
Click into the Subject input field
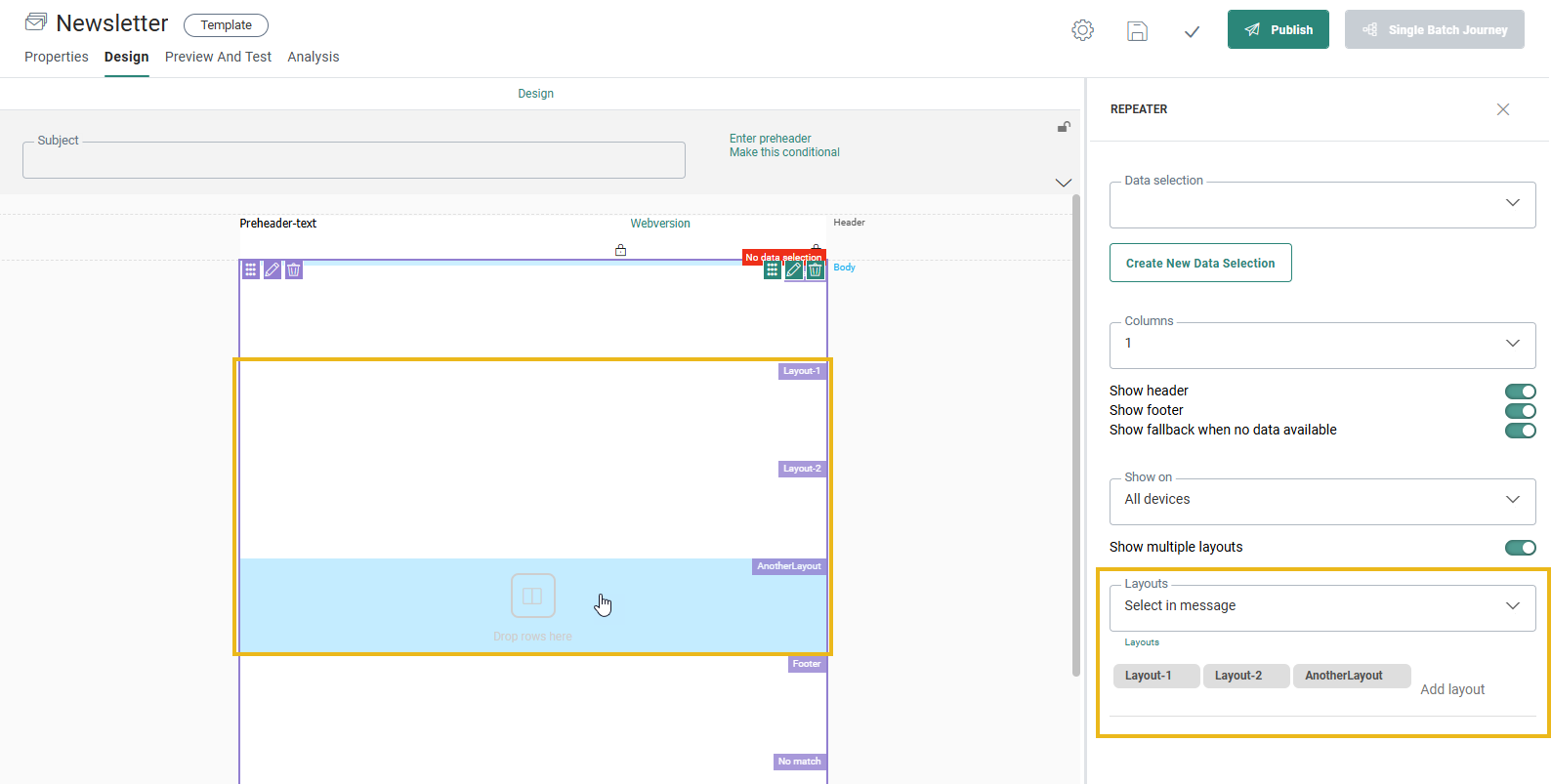click(354, 161)
